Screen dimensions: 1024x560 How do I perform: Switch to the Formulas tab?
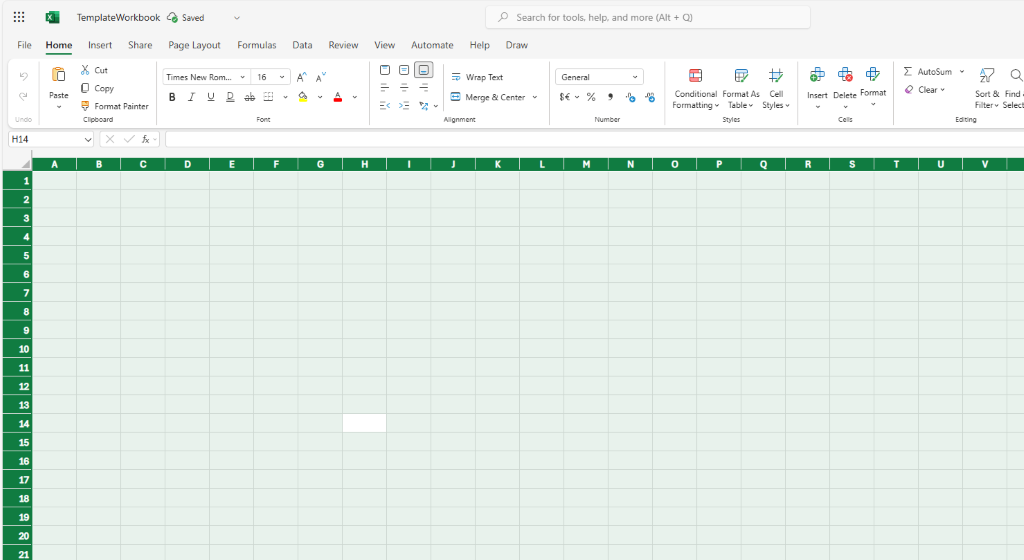pos(257,45)
